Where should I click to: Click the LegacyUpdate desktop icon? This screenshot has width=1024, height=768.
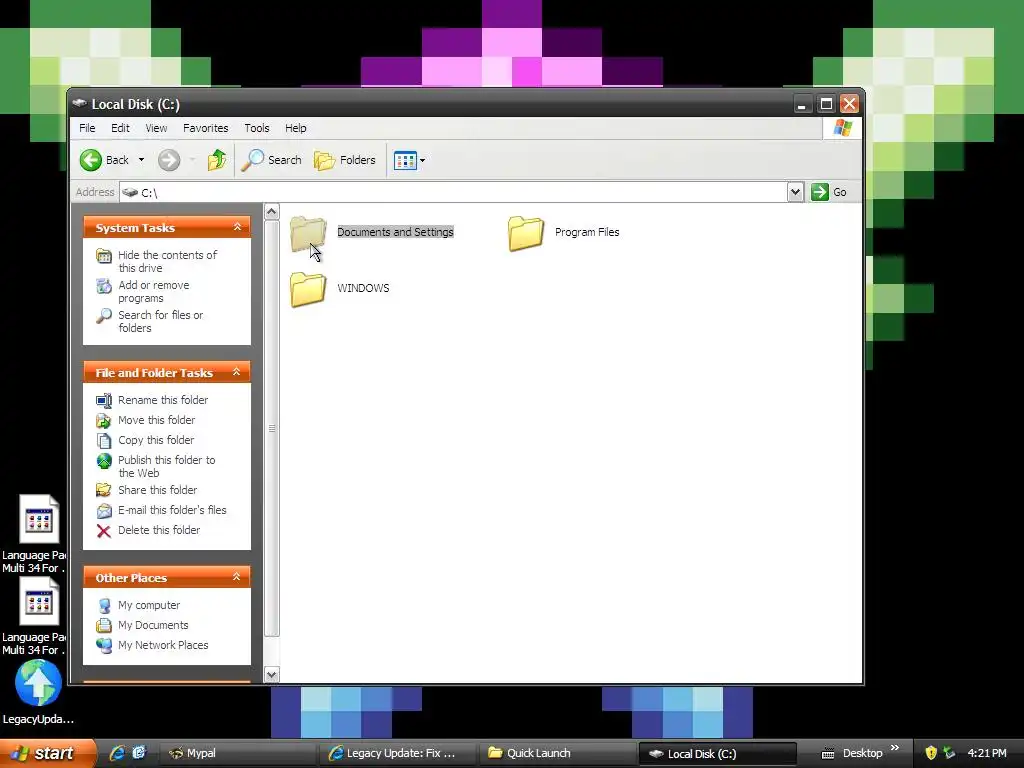(38, 692)
